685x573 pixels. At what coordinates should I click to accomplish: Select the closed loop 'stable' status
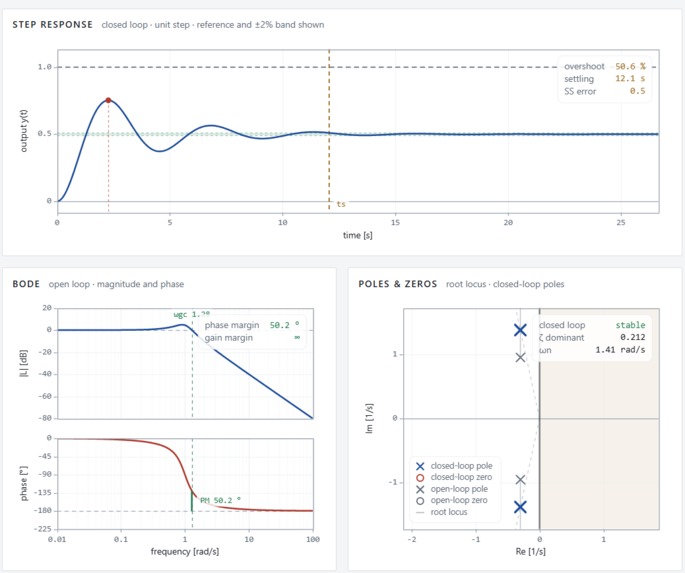click(630, 325)
